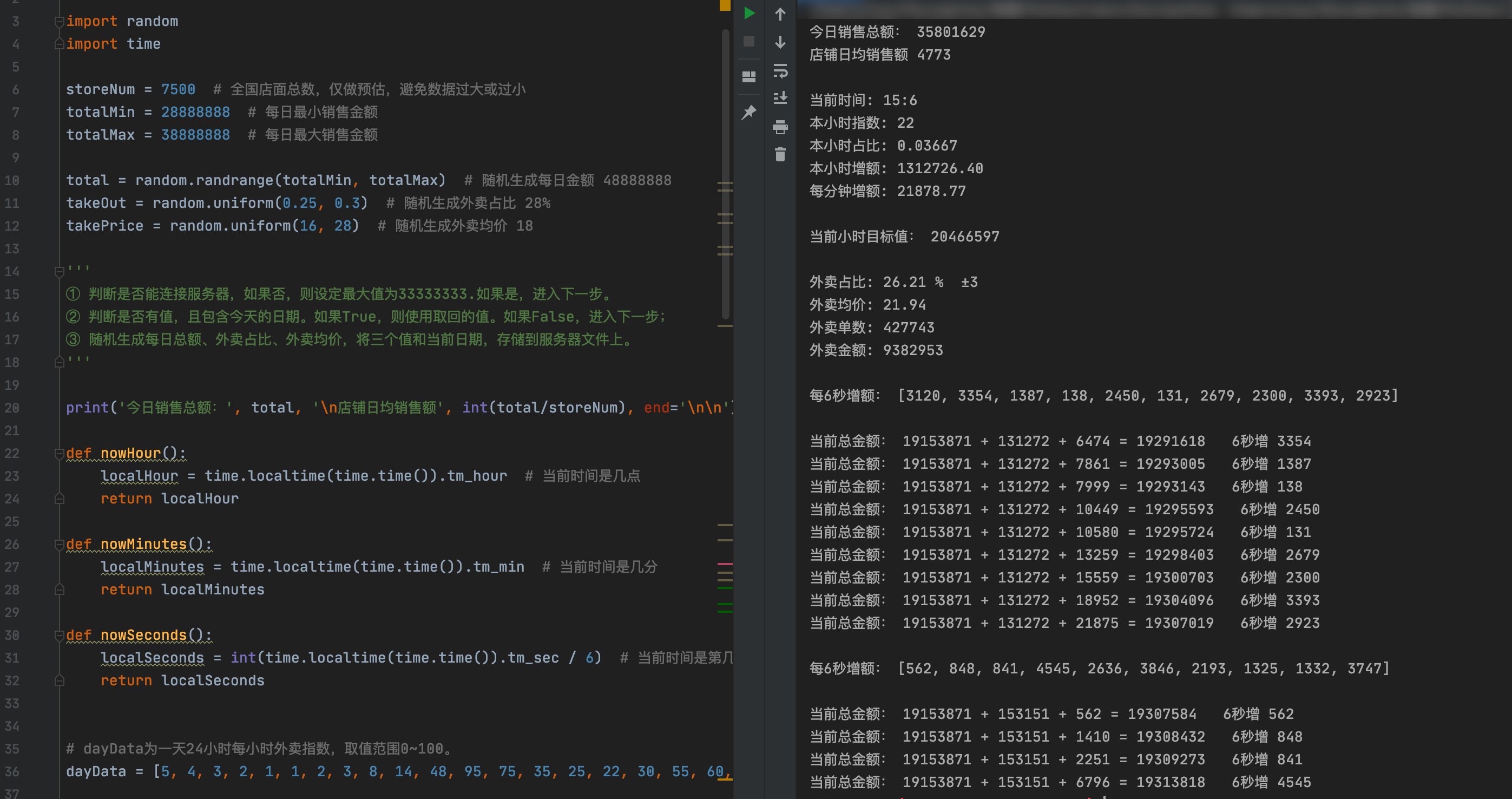Click random.randrange on the total line

click(x=205, y=180)
